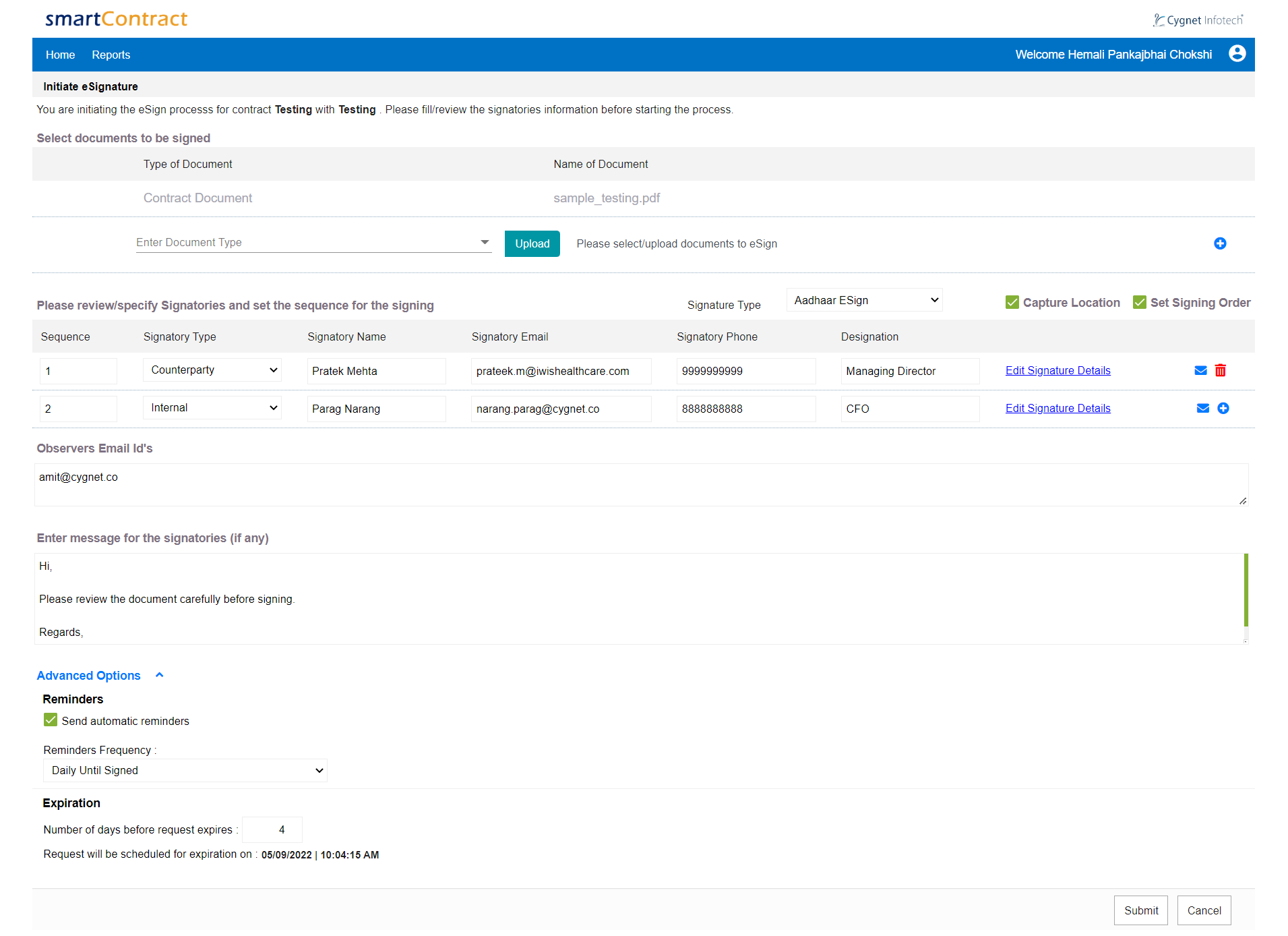Image resolution: width=1288 pixels, height=936 pixels.
Task: Toggle the Set Signing Order checkbox
Action: tap(1140, 302)
